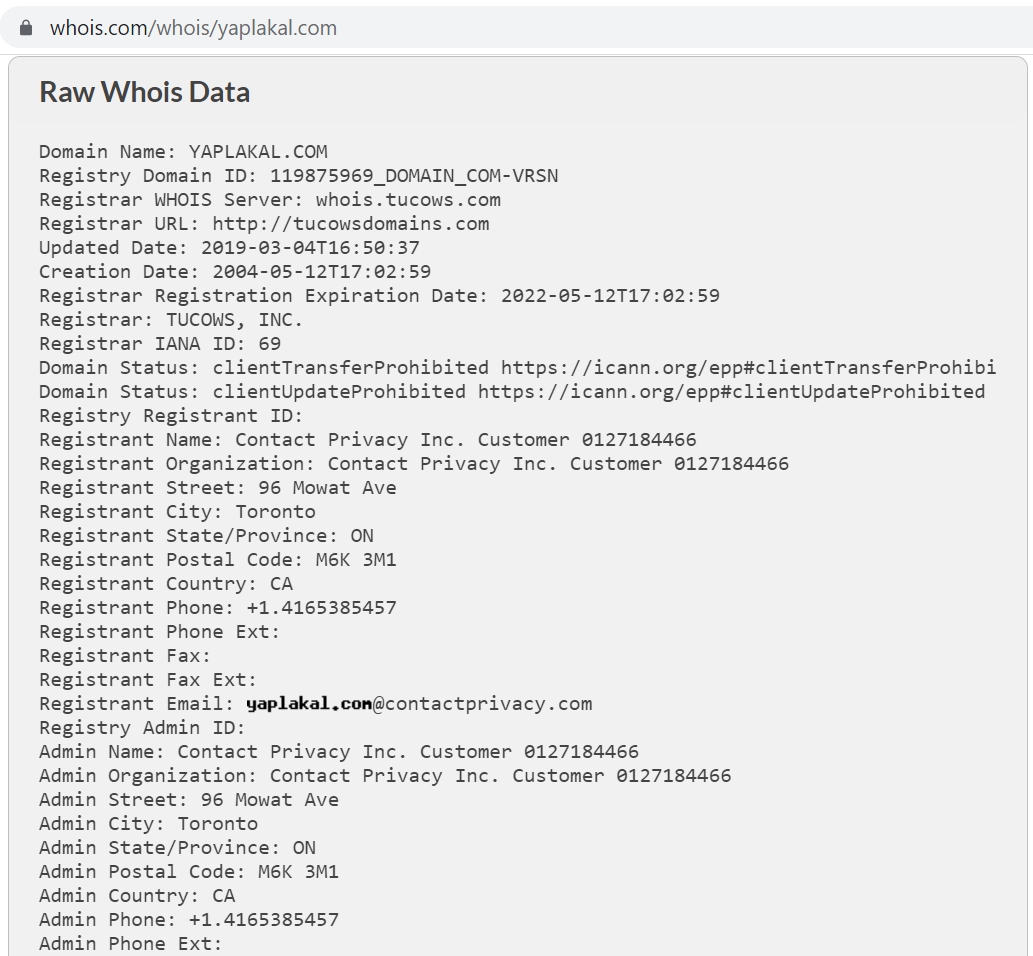Click the whois.tucows.com server text
Image resolution: width=1033 pixels, height=956 pixels.
408,200
